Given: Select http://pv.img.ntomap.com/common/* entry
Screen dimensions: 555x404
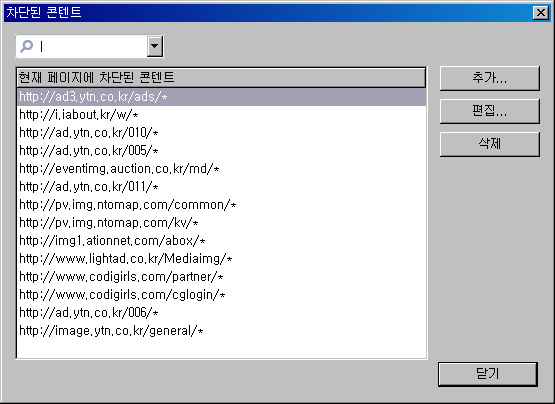Looking at the screenshot, I should 221,205.
